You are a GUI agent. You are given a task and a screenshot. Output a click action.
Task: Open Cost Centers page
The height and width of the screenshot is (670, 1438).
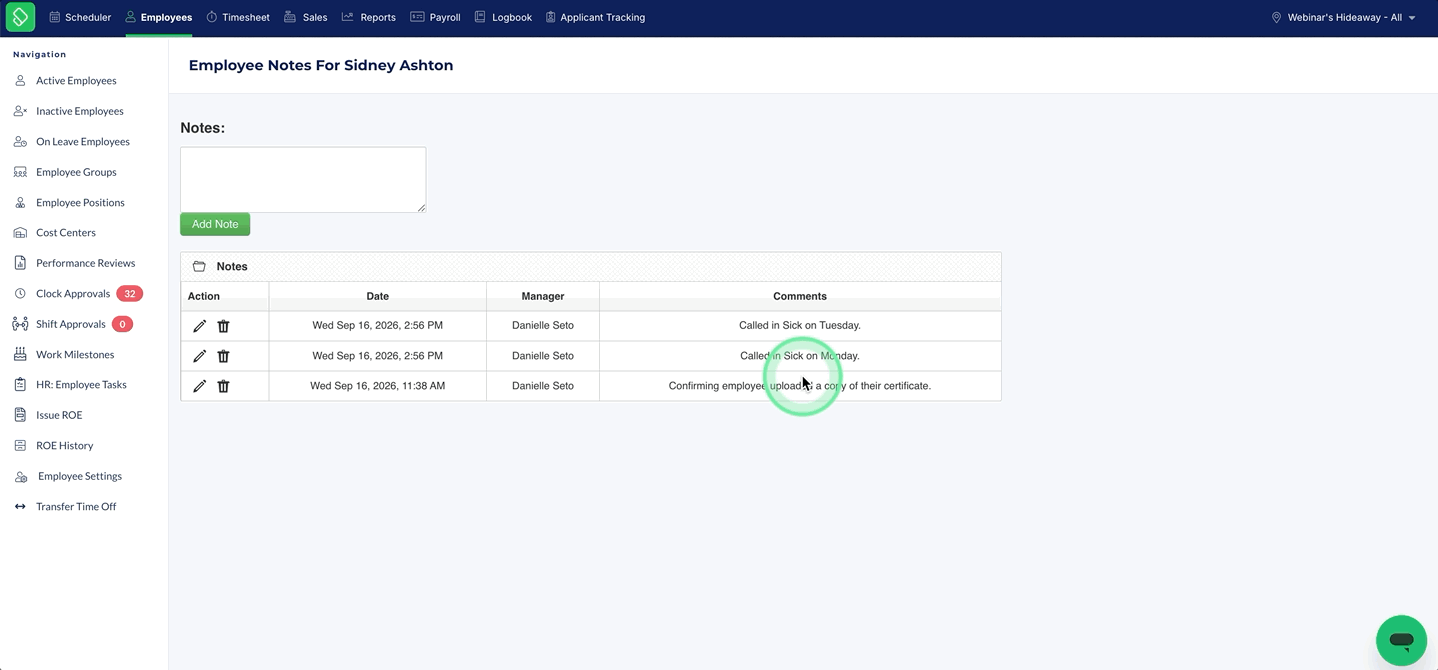pos(66,232)
